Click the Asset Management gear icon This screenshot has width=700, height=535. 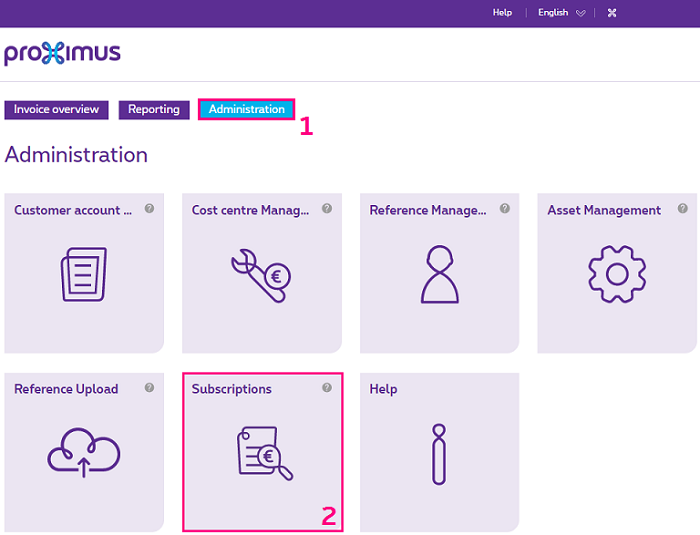(x=617, y=274)
